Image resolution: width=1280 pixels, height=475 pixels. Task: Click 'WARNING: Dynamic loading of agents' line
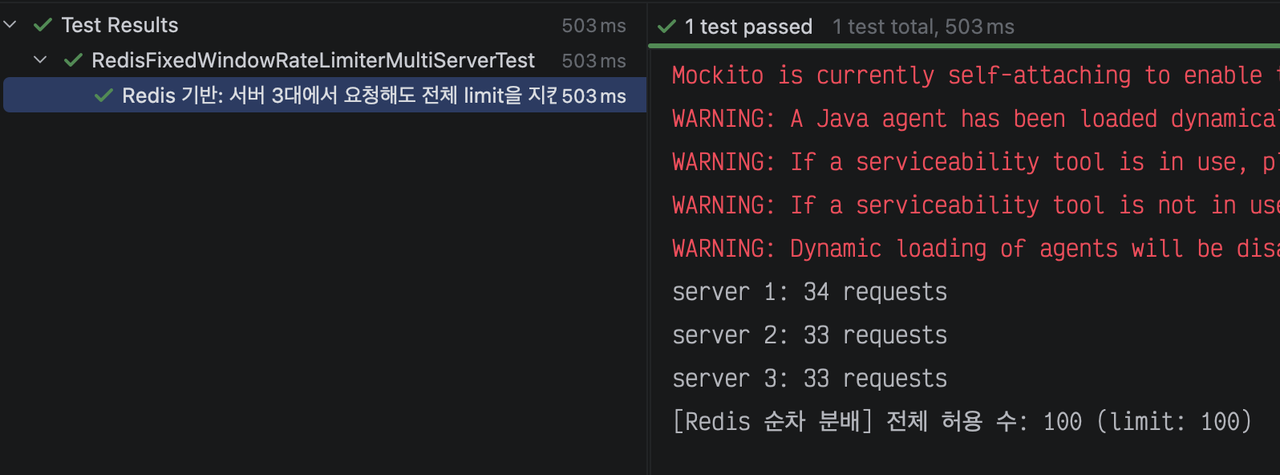pos(975,248)
